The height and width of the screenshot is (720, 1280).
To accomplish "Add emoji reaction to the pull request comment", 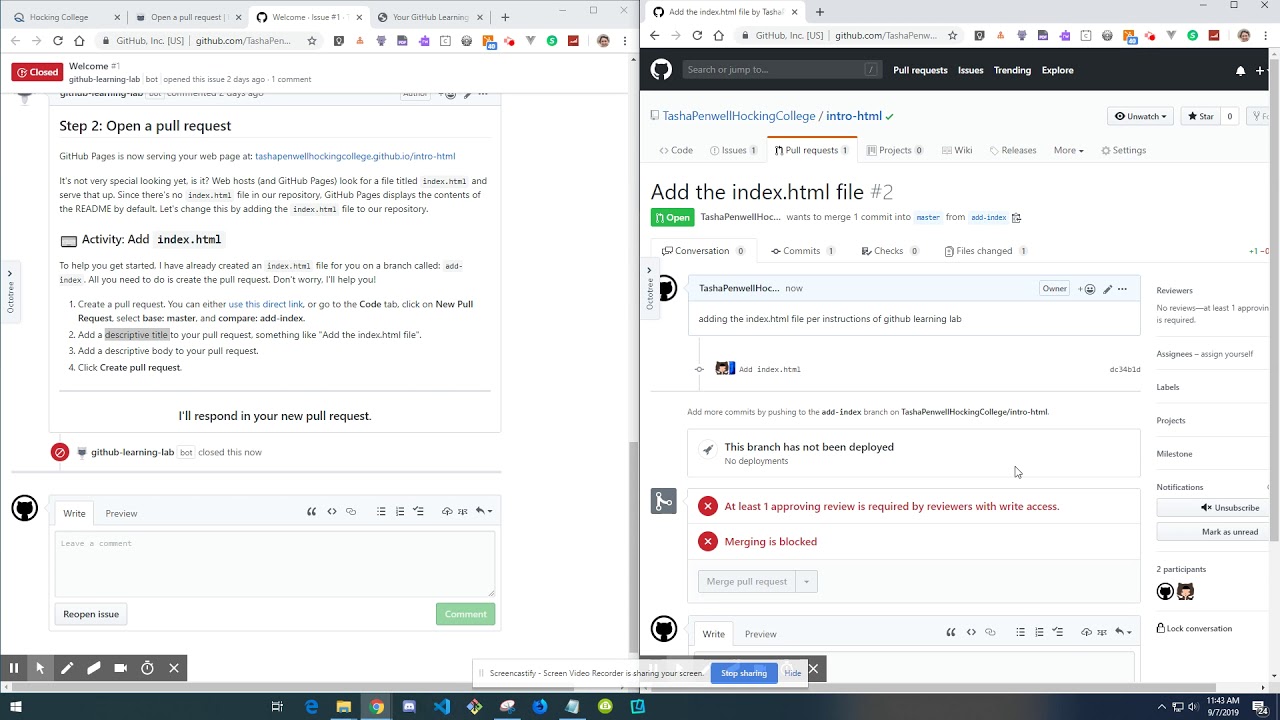I will (x=1087, y=289).
